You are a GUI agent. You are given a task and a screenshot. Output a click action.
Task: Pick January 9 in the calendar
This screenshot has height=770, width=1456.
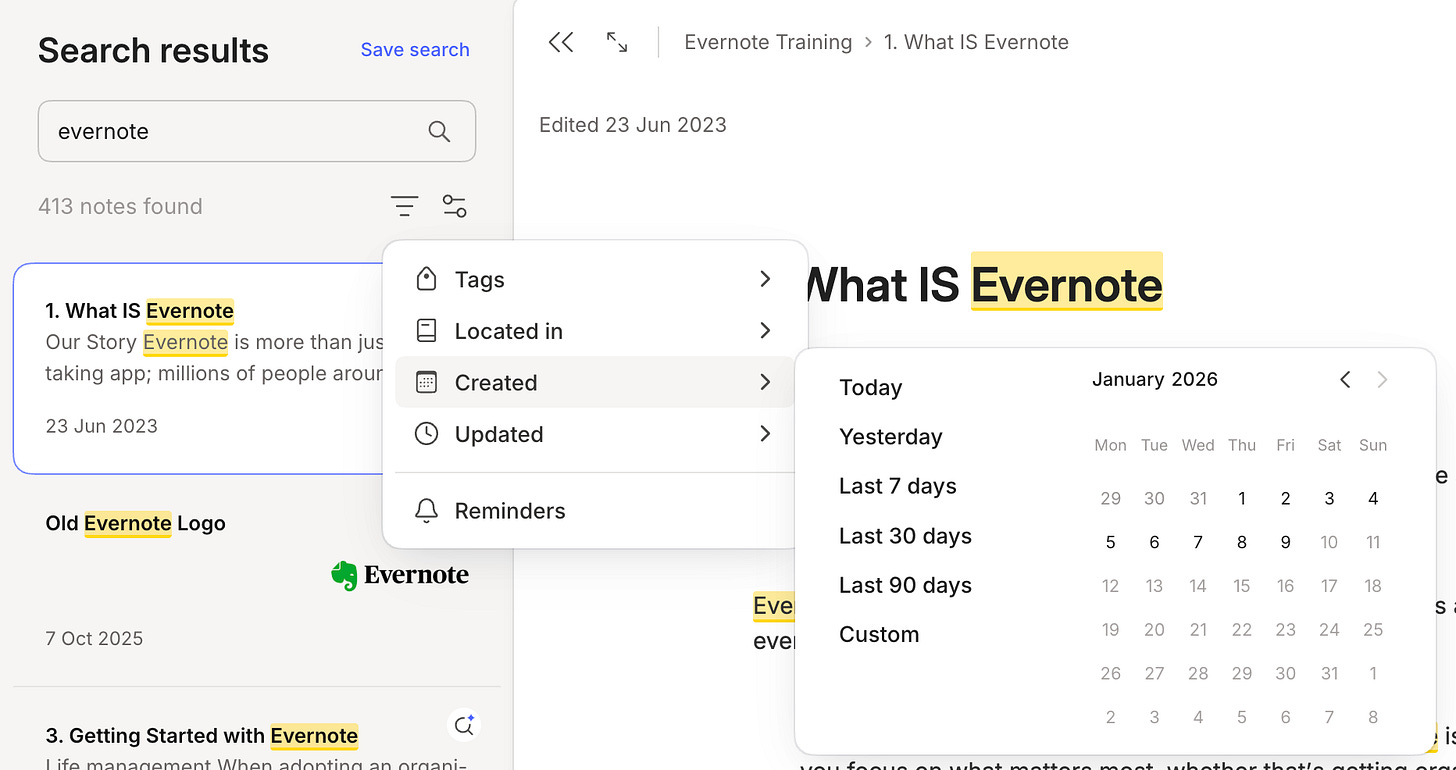click(x=1286, y=542)
